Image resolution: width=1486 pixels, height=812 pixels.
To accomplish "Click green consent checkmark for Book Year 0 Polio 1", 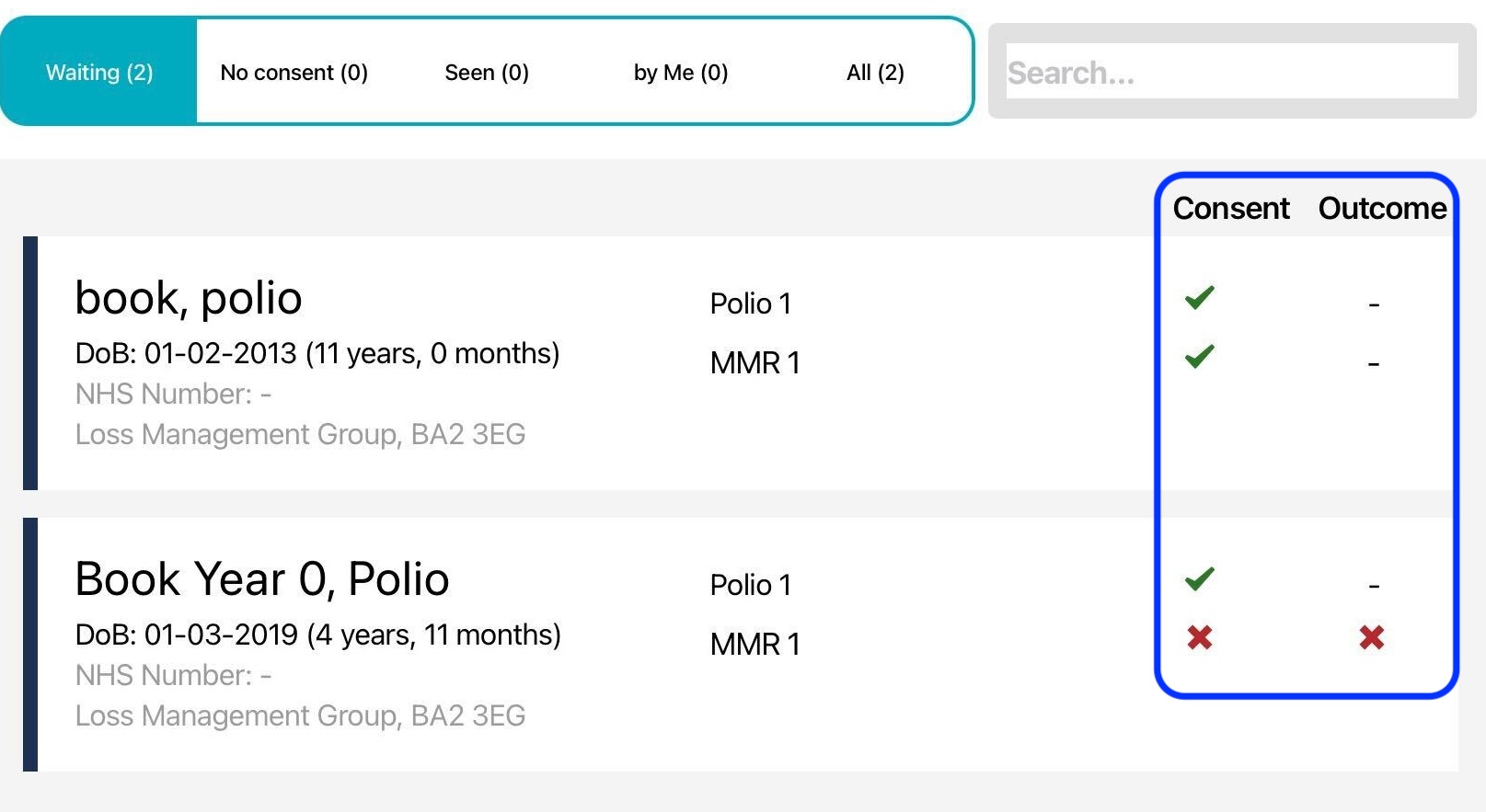I will click(x=1199, y=579).
